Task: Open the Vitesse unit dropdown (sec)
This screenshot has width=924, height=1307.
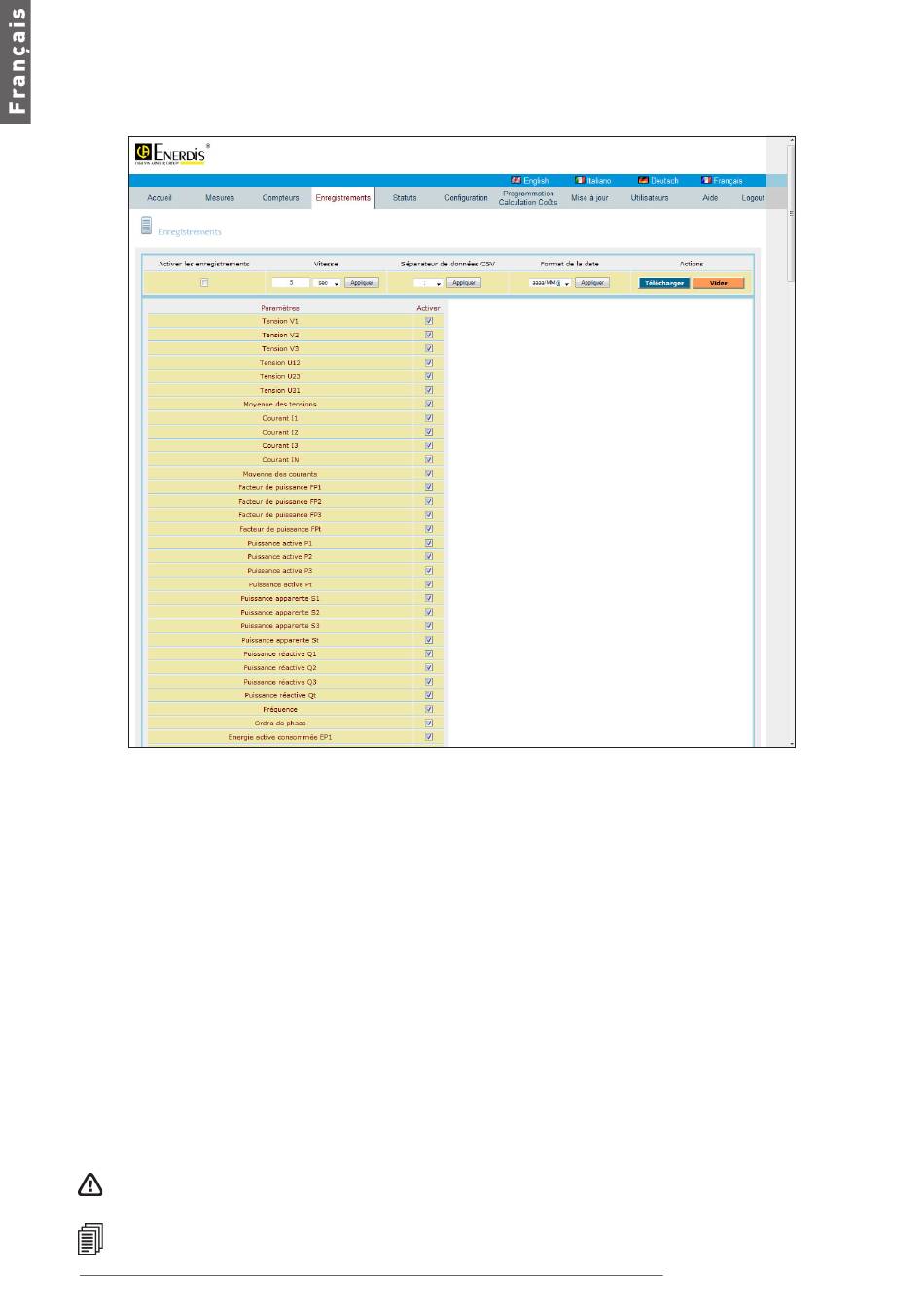Action: coord(328,283)
